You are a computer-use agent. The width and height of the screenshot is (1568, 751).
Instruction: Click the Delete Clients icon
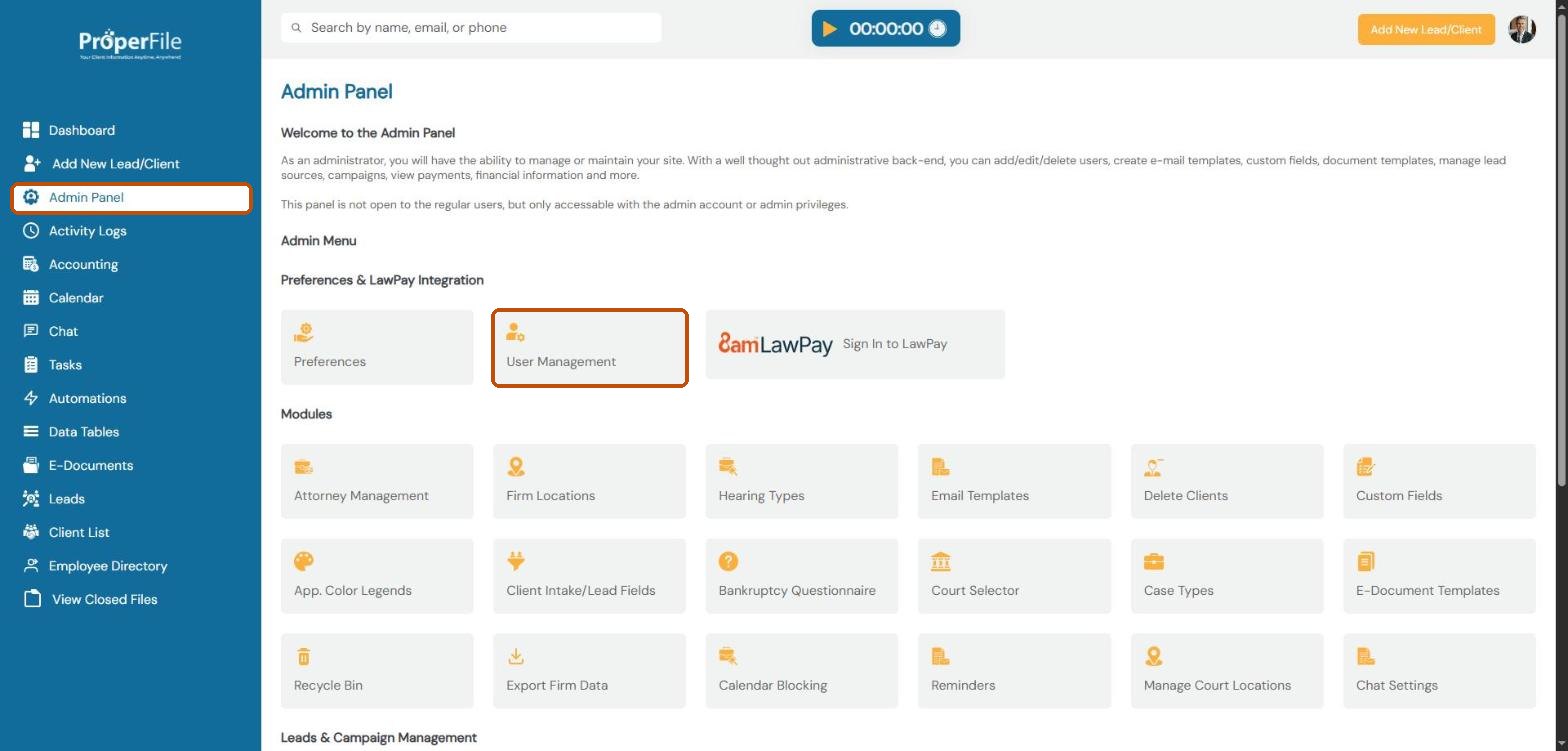pos(1154,467)
